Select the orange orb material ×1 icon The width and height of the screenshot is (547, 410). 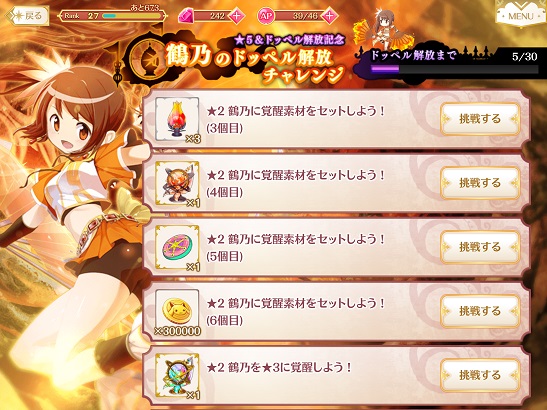pyautogui.click(x=177, y=183)
